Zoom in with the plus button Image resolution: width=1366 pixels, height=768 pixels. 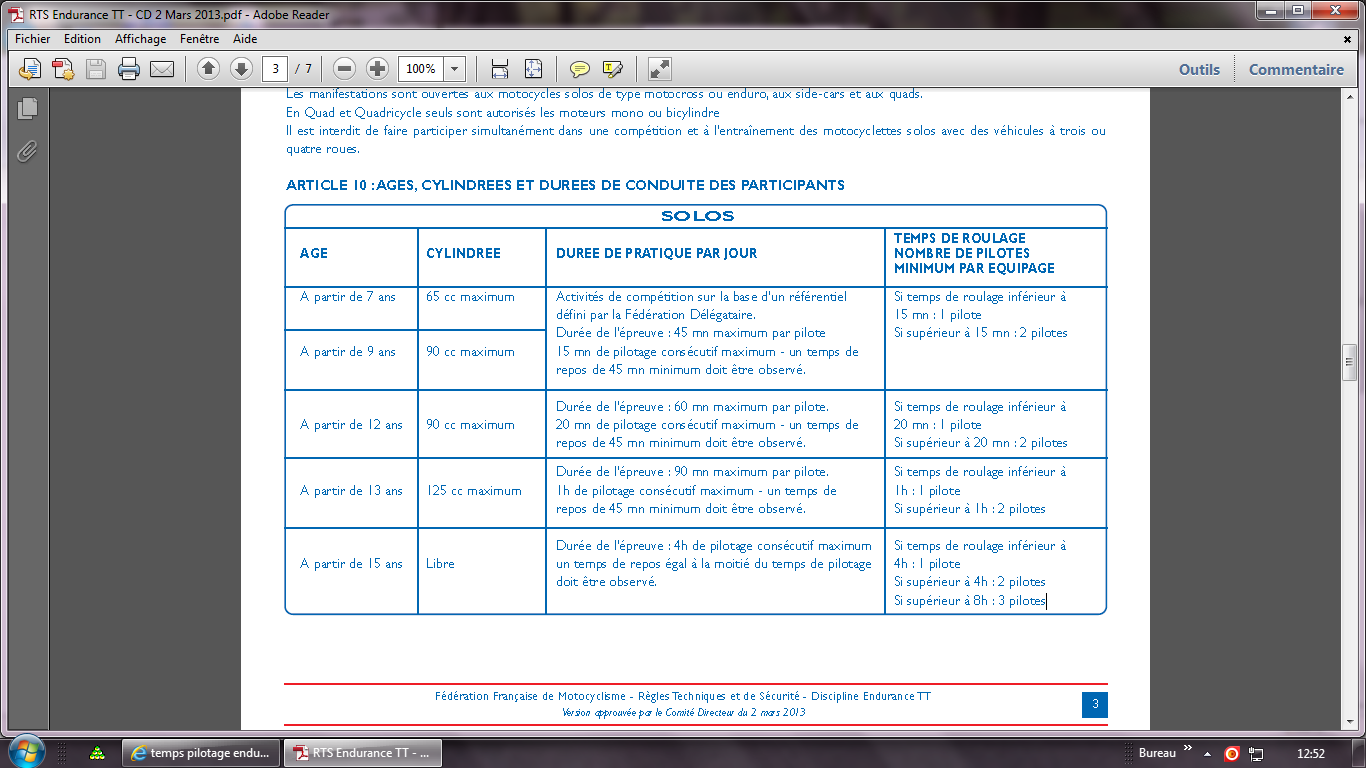377,69
